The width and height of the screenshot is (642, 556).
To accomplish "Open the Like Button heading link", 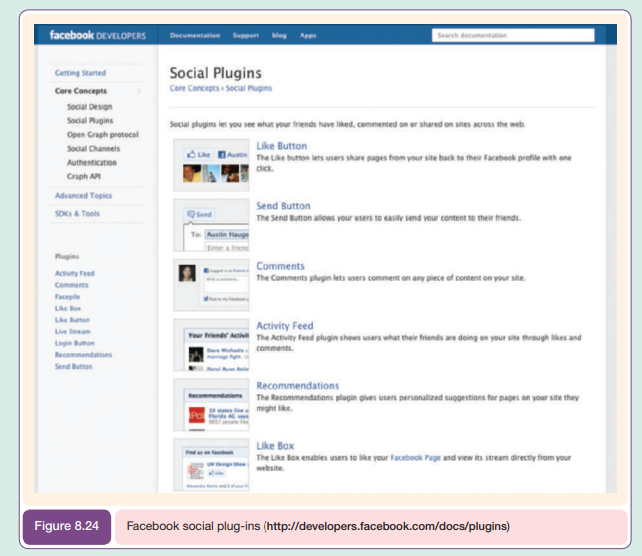I will pyautogui.click(x=281, y=146).
